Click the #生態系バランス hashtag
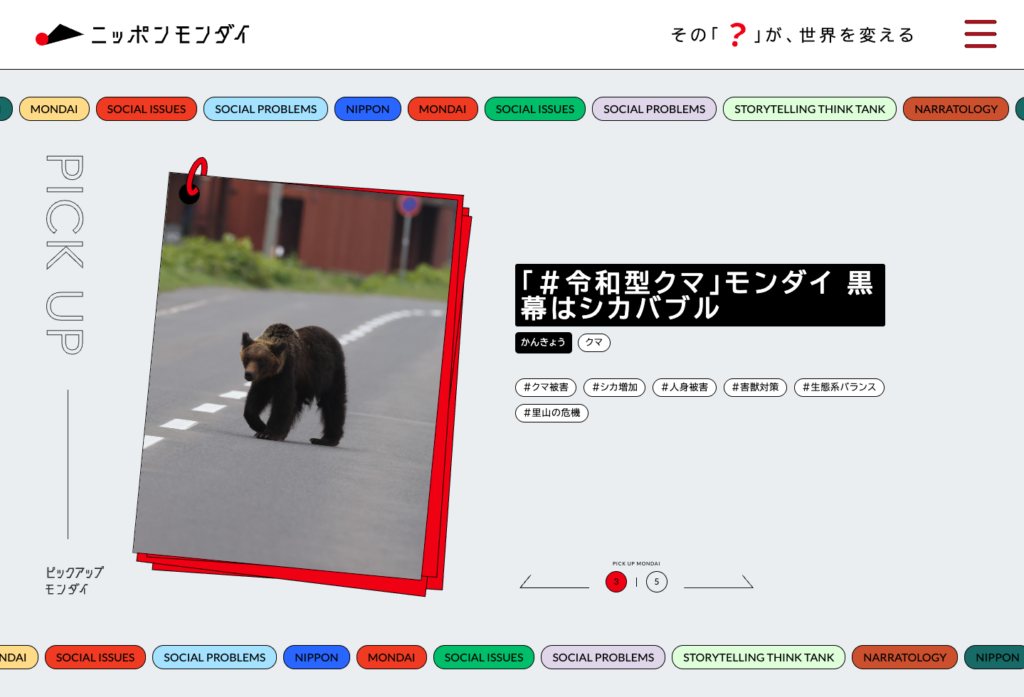 point(839,387)
